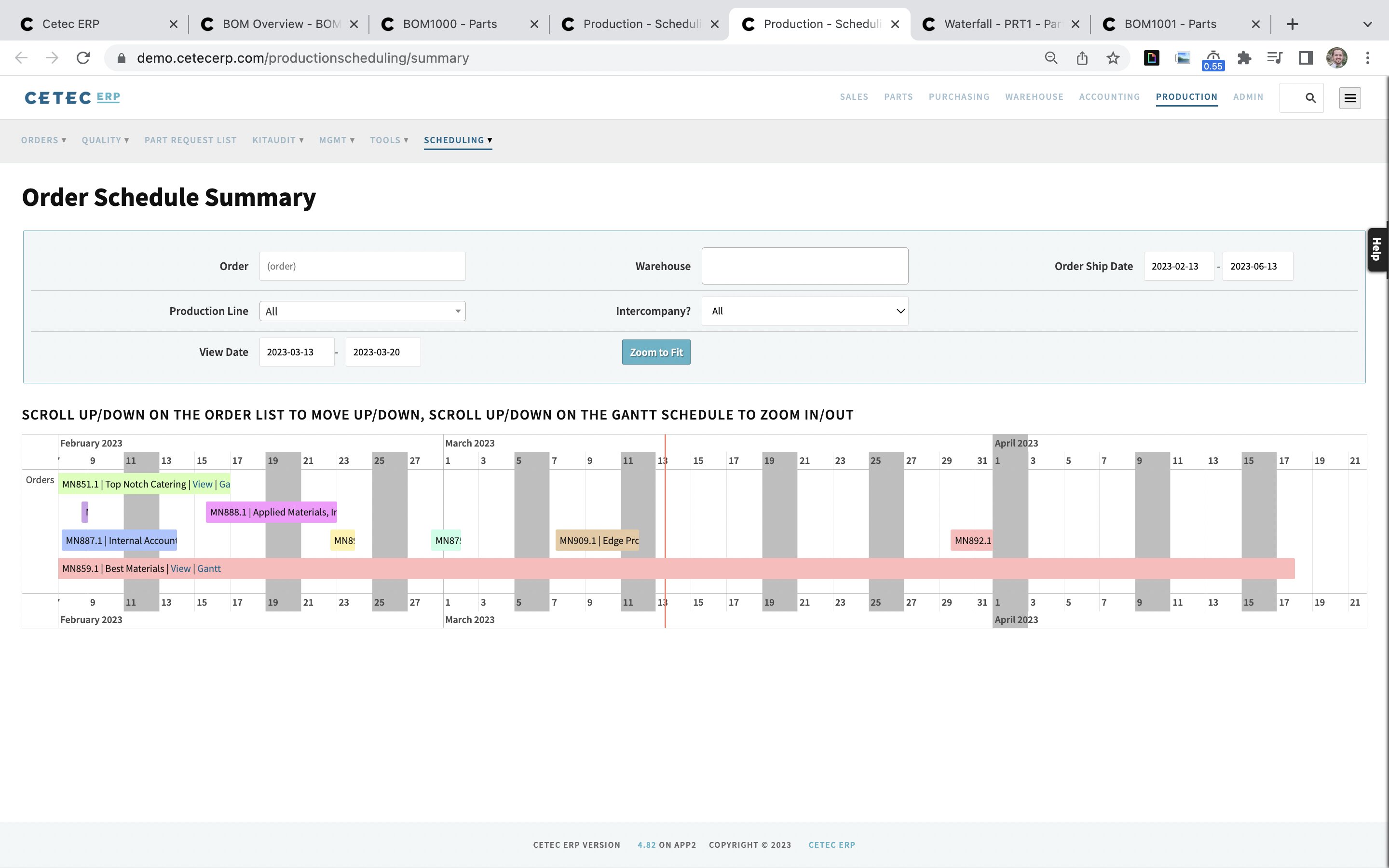
Task: Click the browser reload icon
Action: coord(83,58)
